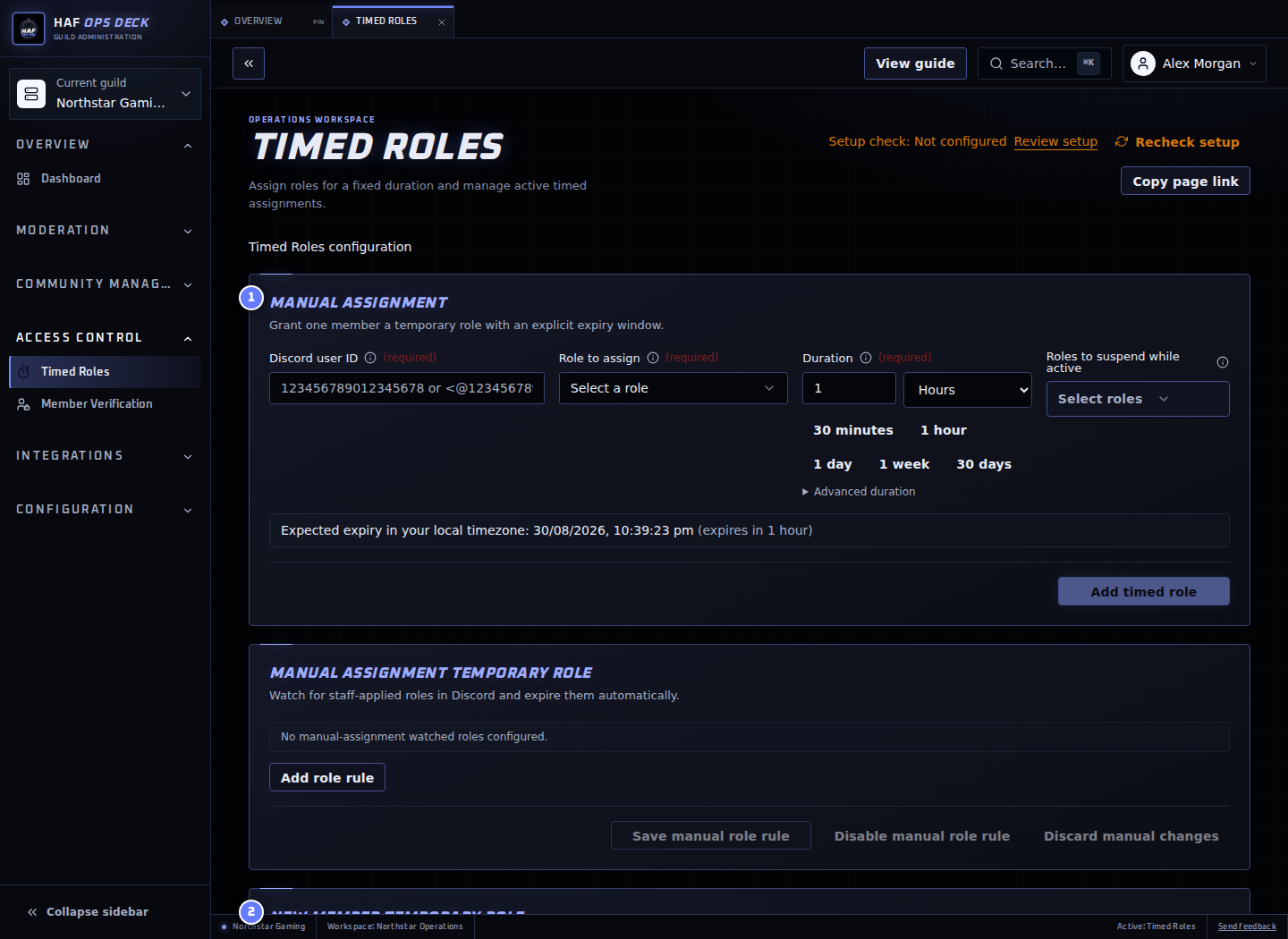This screenshot has width=1288, height=939.
Task: Expand the Integrations sidebar section
Action: 105,456
